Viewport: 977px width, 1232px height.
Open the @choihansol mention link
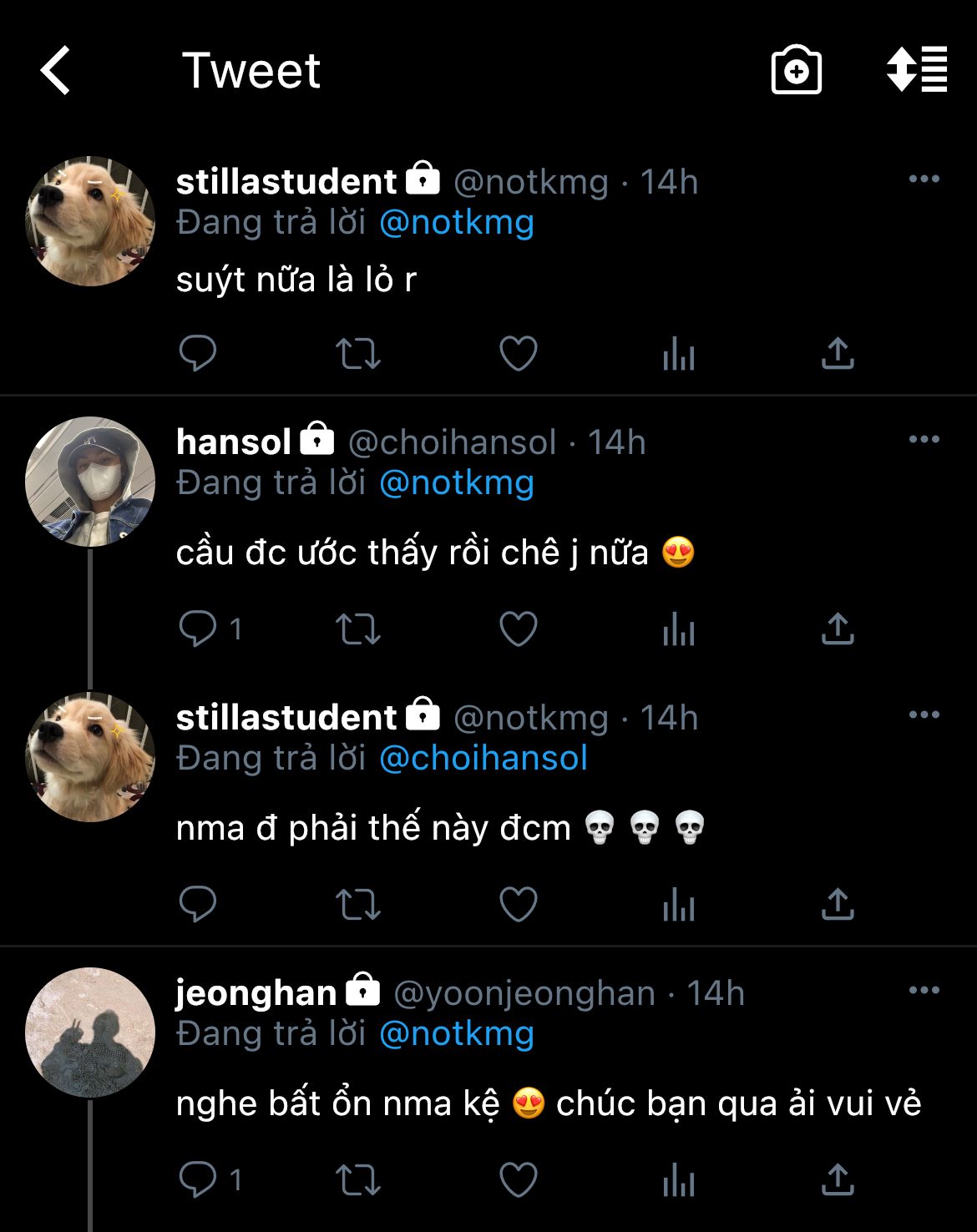pyautogui.click(x=483, y=758)
